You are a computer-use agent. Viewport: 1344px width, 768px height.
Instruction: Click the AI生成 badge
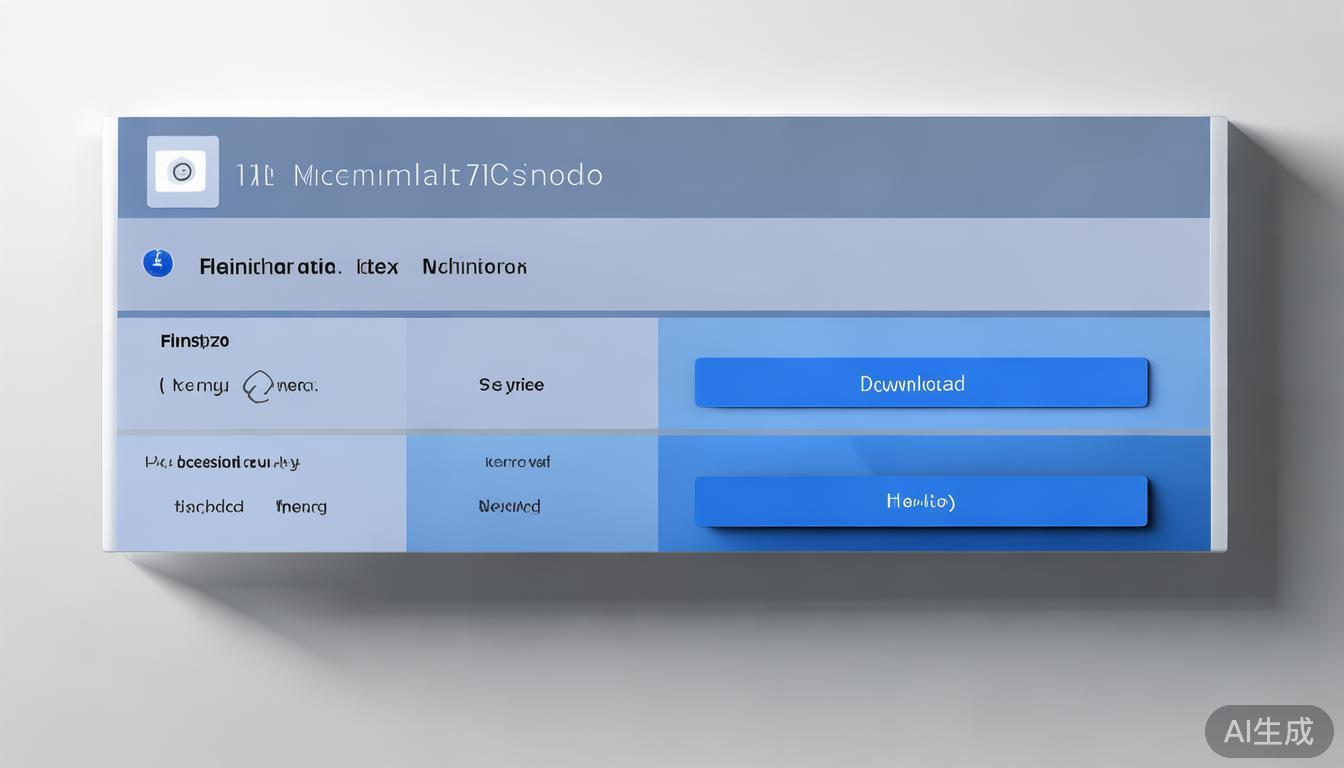(x=1268, y=731)
